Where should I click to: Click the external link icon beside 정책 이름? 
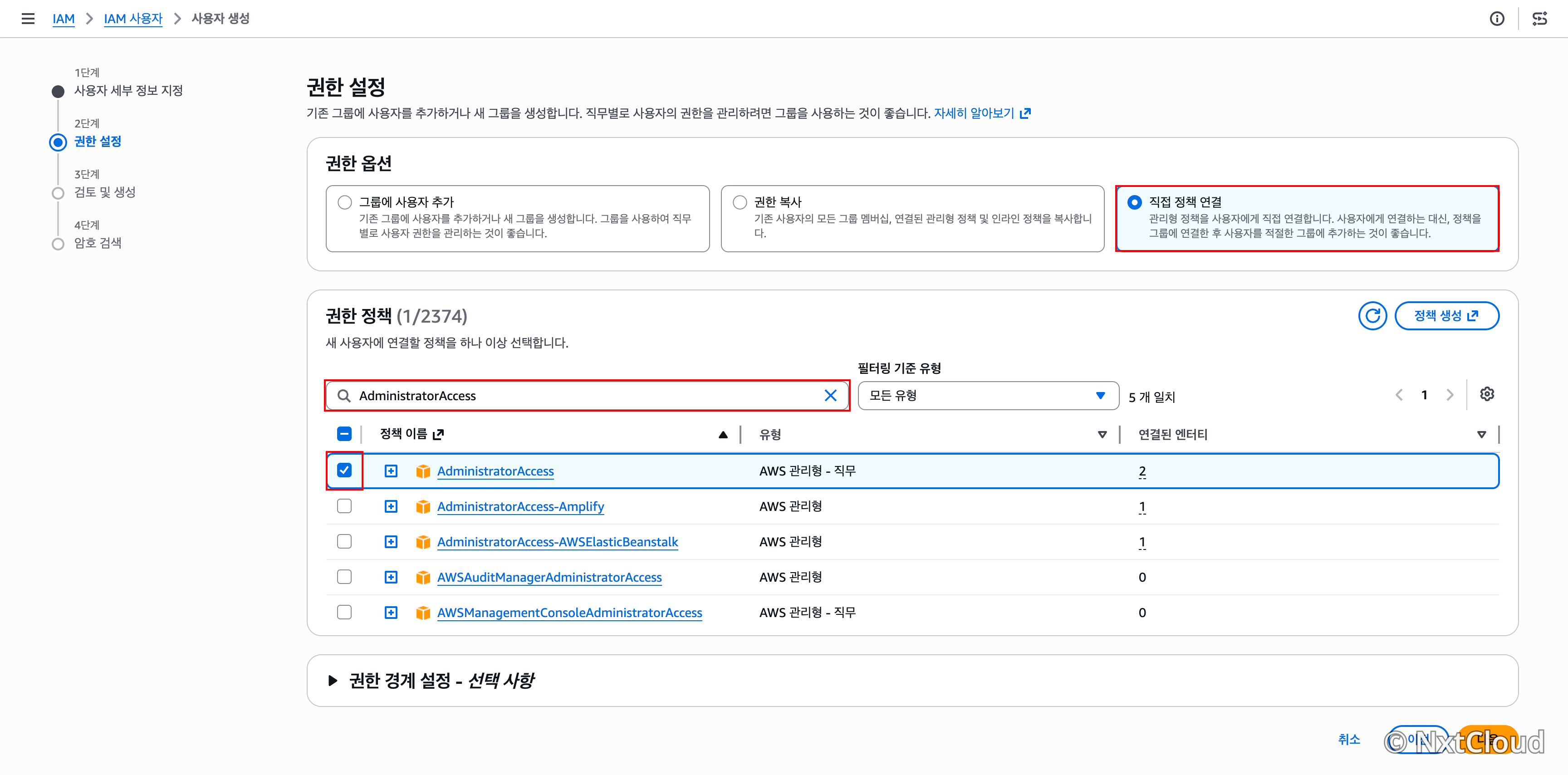tap(438, 434)
